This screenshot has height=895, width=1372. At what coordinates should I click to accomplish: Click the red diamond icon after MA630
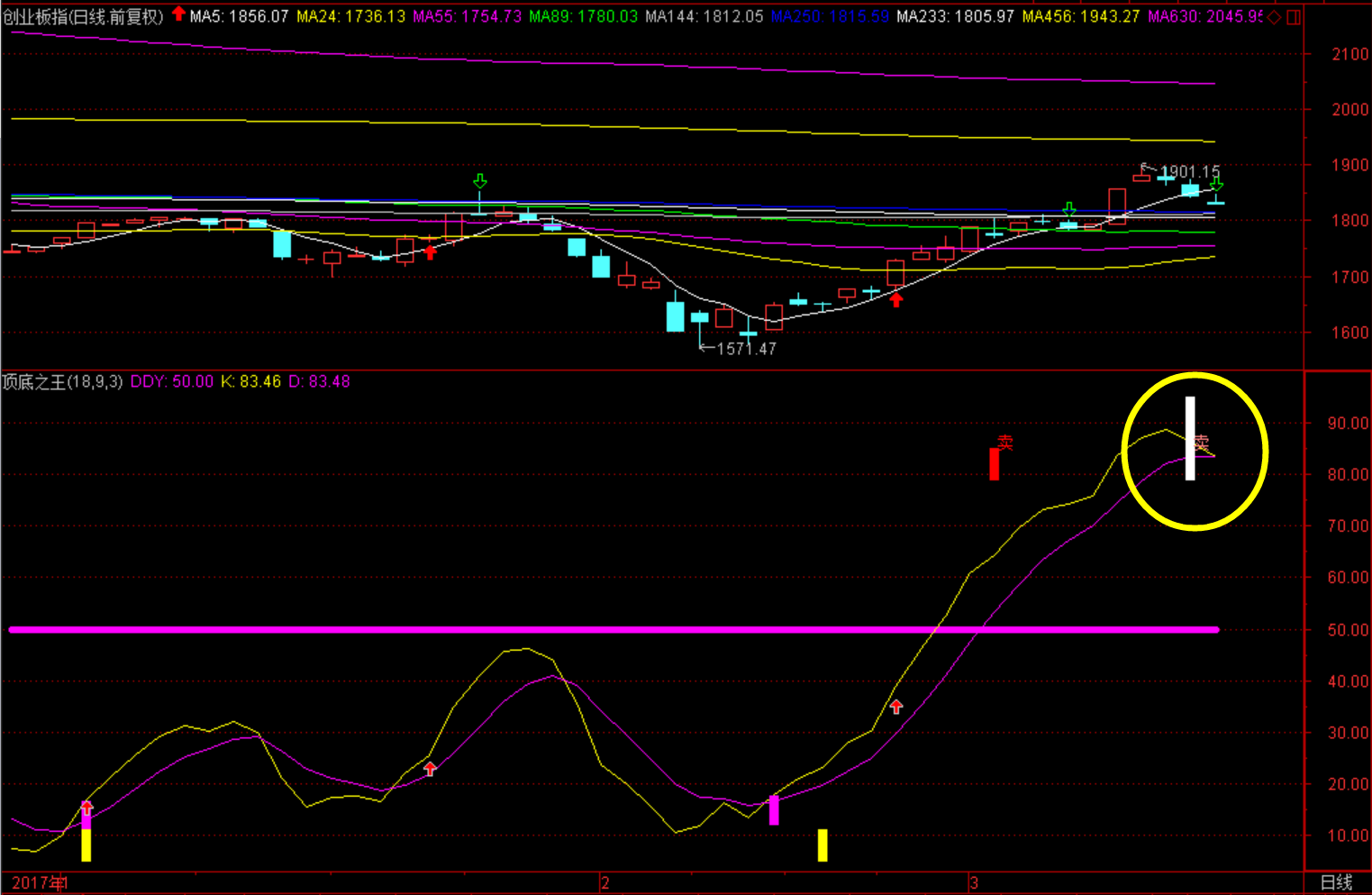[1274, 17]
